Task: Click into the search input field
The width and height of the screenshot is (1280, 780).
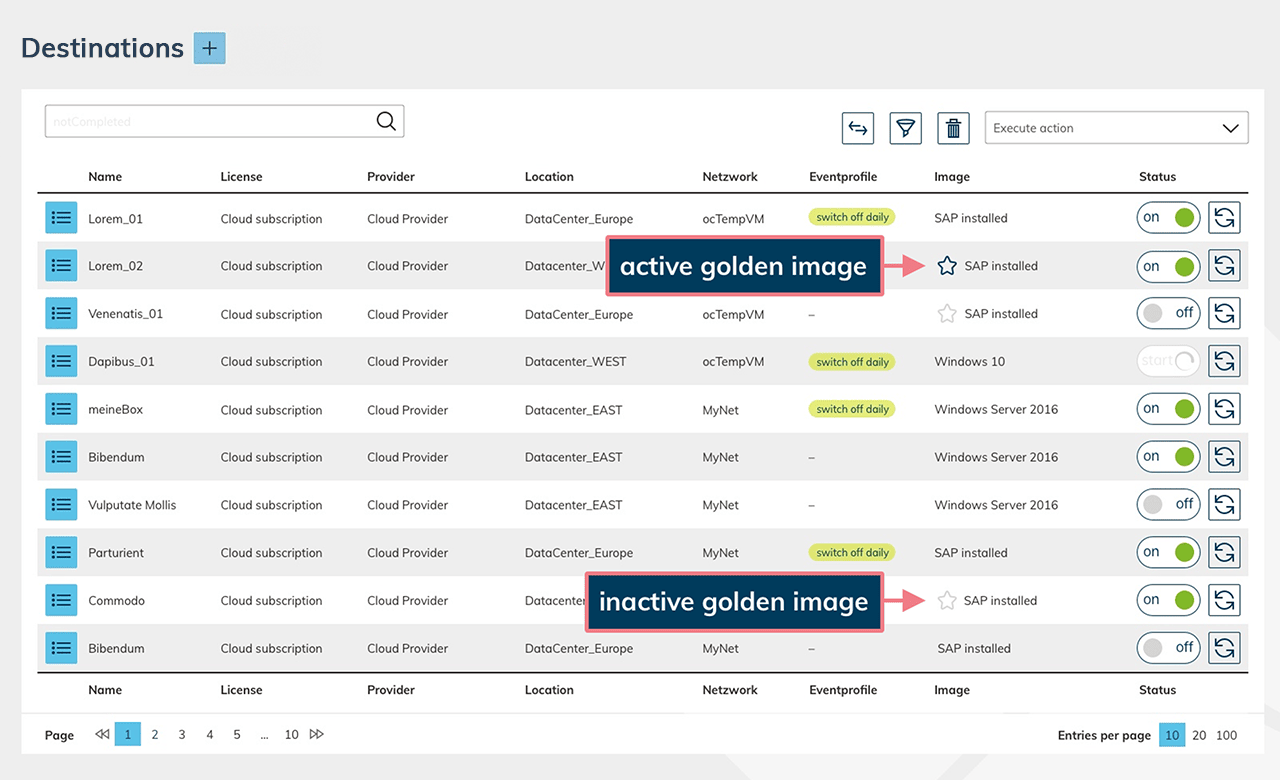Action: [x=210, y=121]
